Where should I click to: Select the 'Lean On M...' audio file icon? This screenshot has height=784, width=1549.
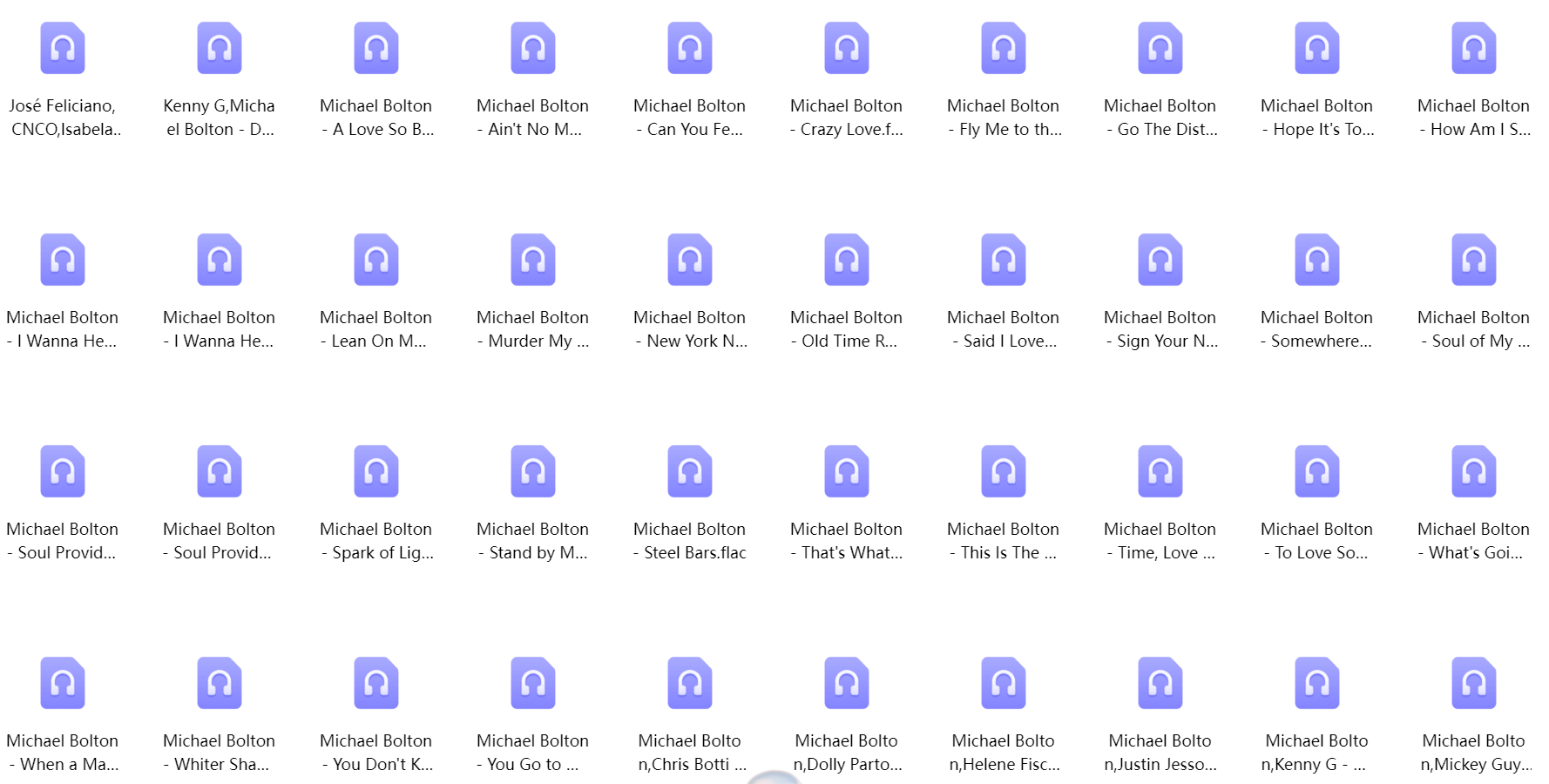pos(376,260)
